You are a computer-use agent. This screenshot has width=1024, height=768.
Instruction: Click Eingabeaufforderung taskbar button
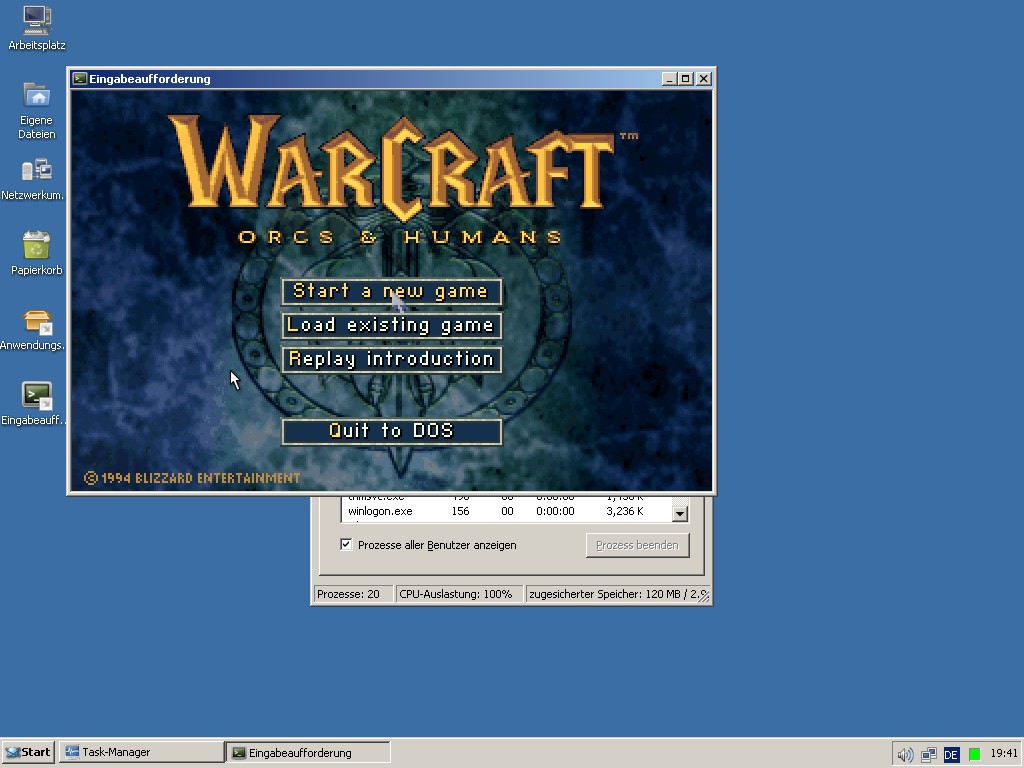tap(308, 752)
